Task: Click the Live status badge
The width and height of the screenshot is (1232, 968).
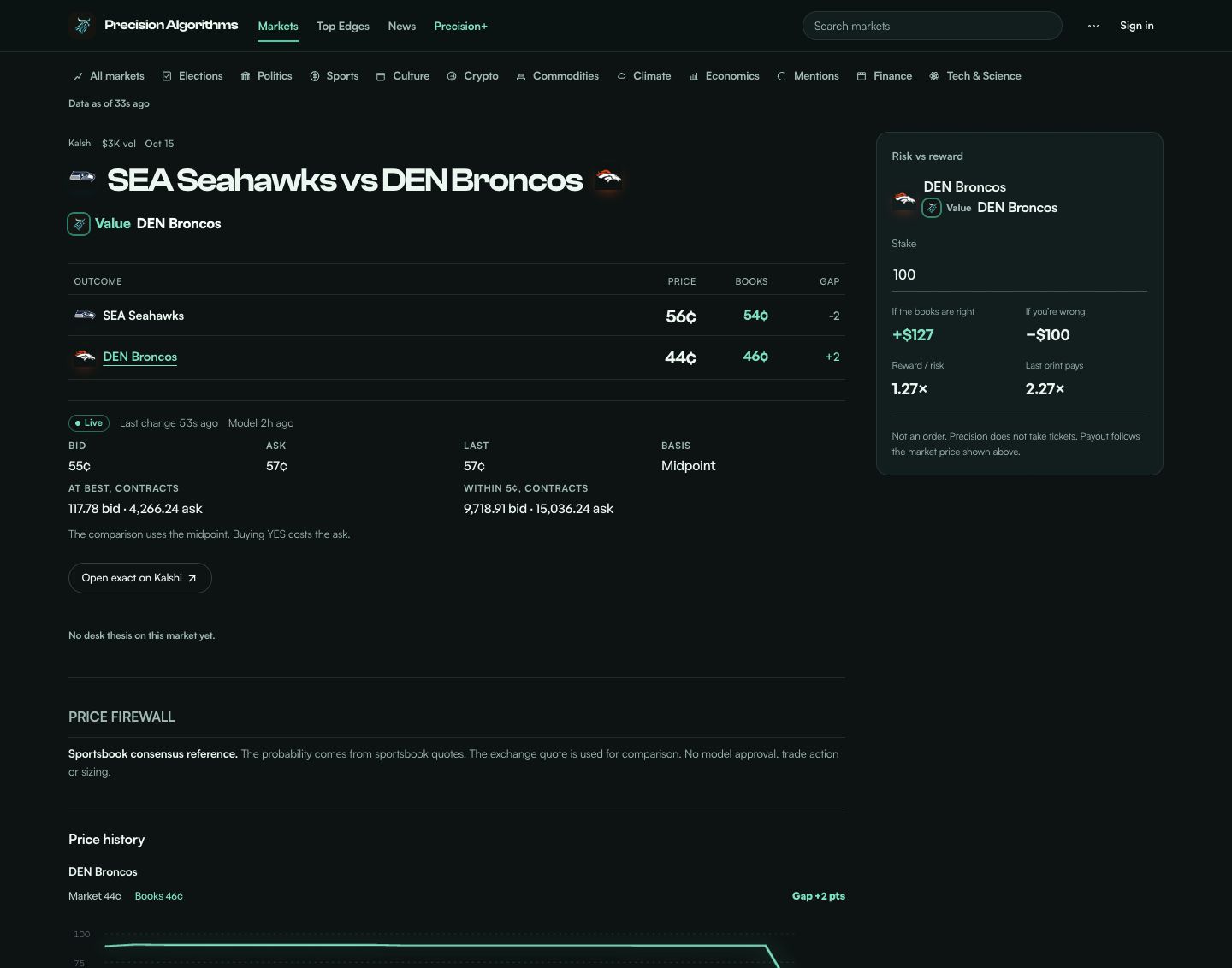Action: click(x=89, y=422)
